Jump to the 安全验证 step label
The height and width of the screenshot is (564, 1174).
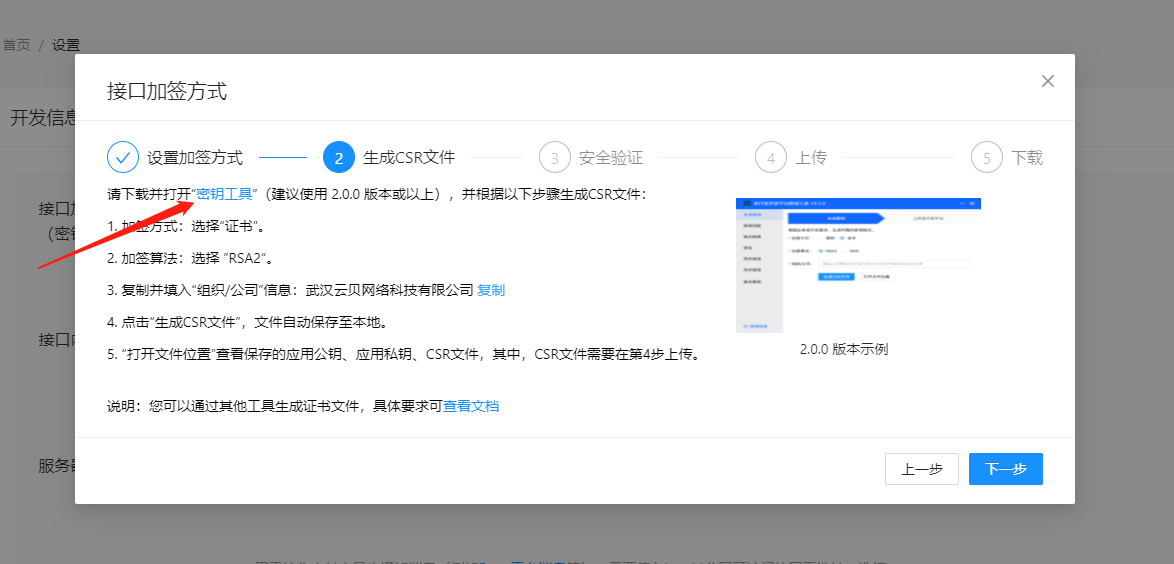tap(611, 158)
